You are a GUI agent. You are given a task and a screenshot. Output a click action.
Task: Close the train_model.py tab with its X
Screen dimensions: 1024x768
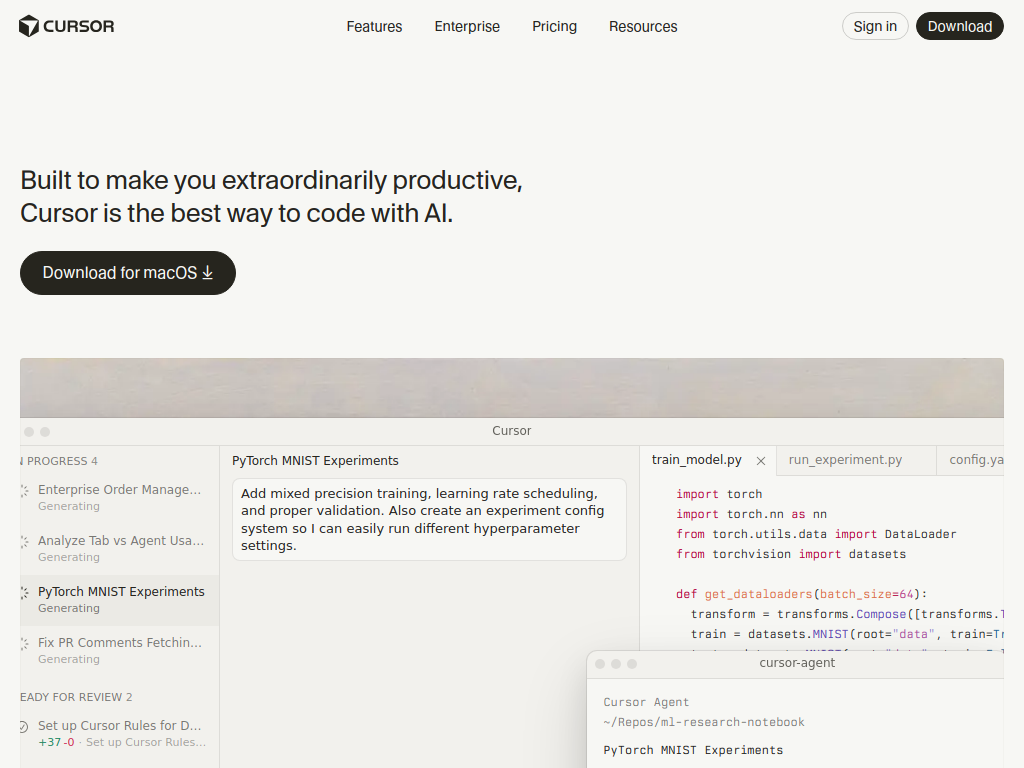tap(761, 461)
